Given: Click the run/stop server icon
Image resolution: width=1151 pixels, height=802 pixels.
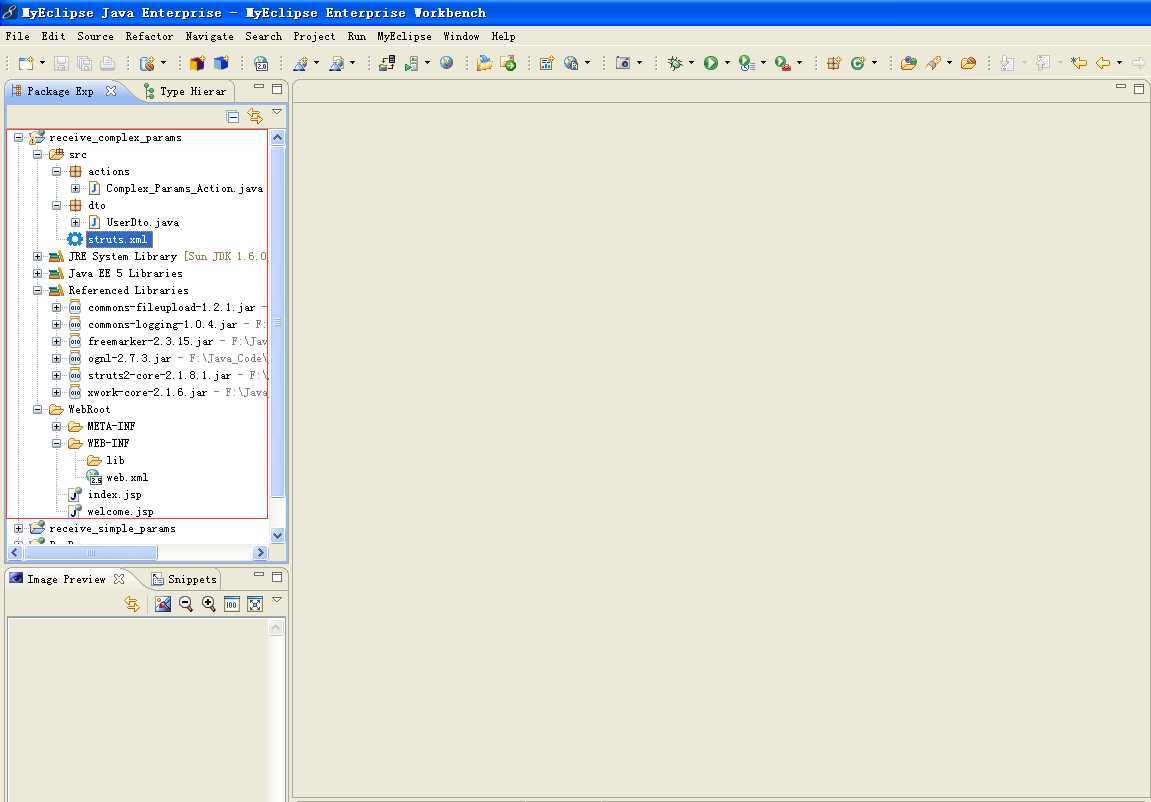Looking at the screenshot, I should tap(412, 63).
